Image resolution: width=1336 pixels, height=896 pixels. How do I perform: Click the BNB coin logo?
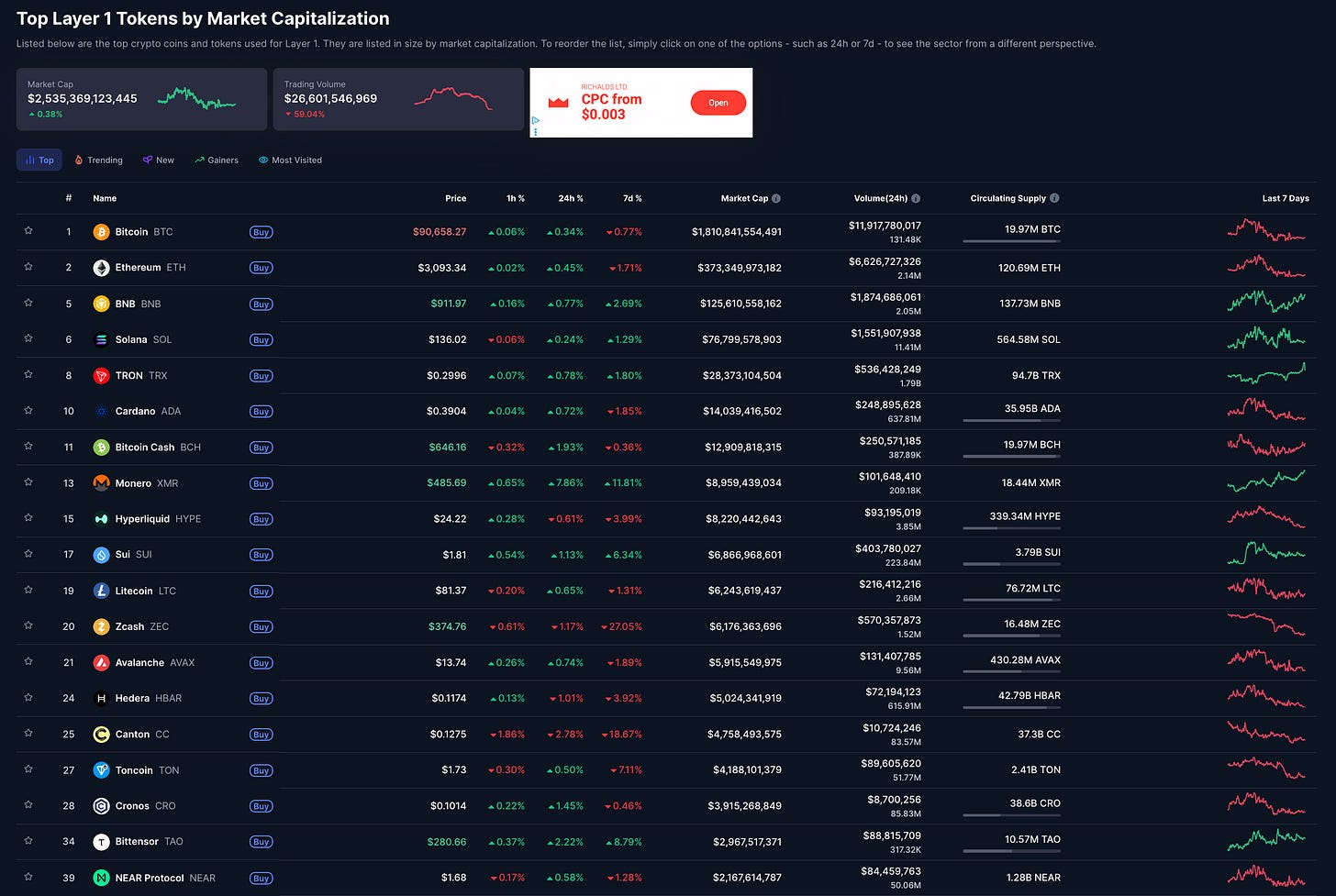point(101,304)
